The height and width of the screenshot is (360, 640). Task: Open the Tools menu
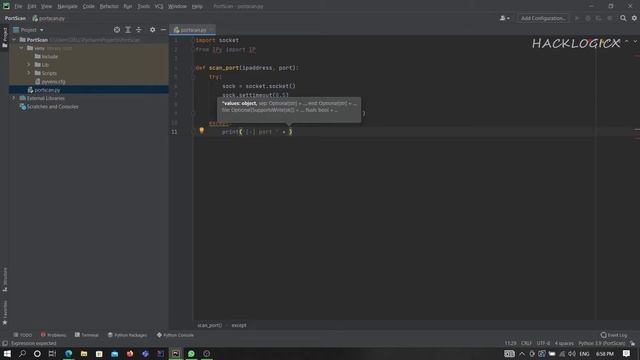tap(143, 7)
